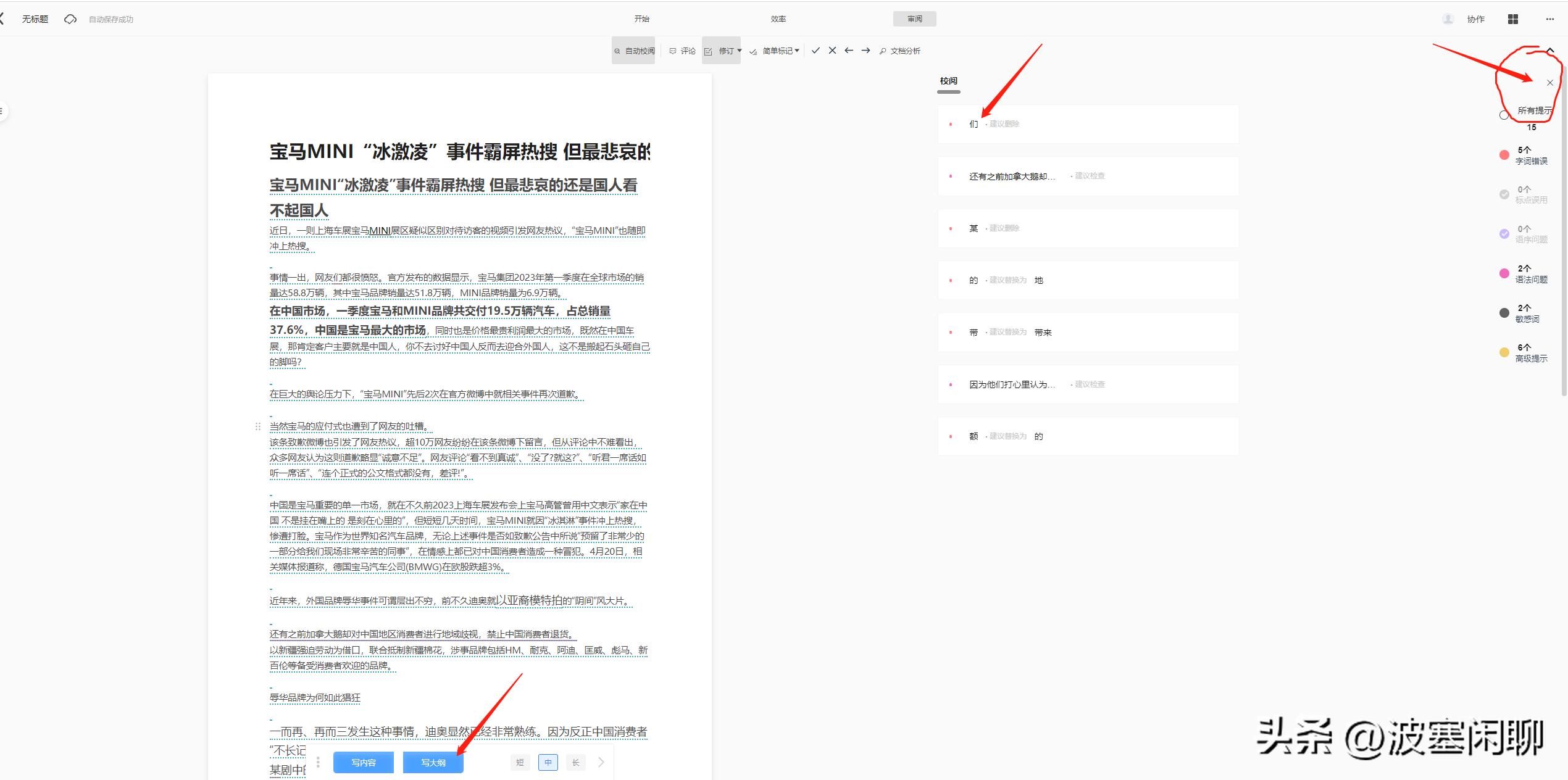This screenshot has width=1568, height=780.
Task: Collapse the toolbar with the top-right chevron
Action: click(x=1550, y=50)
